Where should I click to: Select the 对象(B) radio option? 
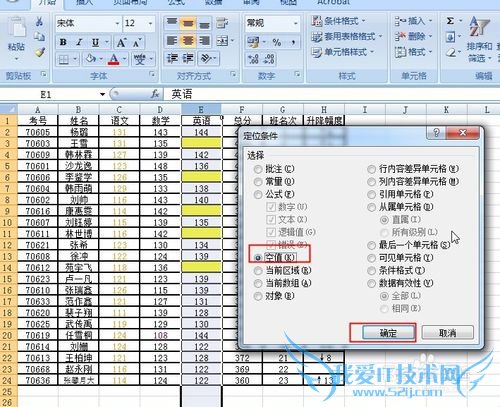coord(258,296)
